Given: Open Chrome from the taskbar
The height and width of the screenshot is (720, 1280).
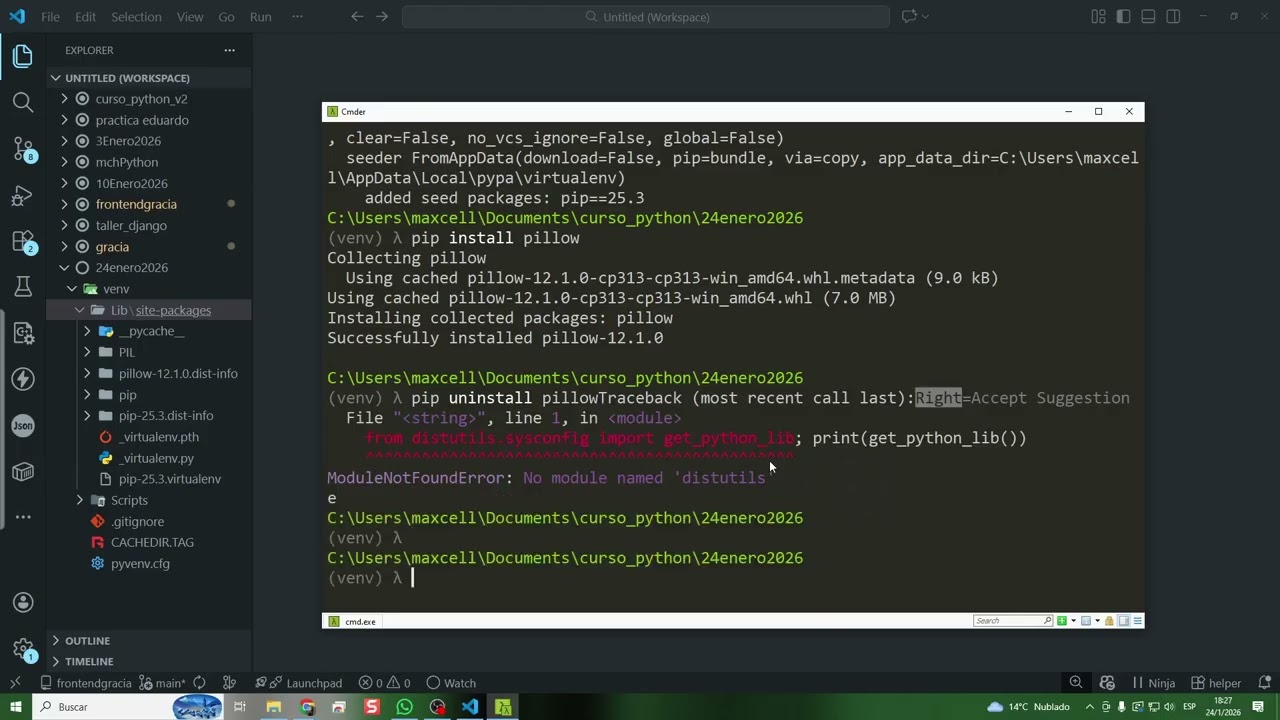Looking at the screenshot, I should [x=307, y=707].
